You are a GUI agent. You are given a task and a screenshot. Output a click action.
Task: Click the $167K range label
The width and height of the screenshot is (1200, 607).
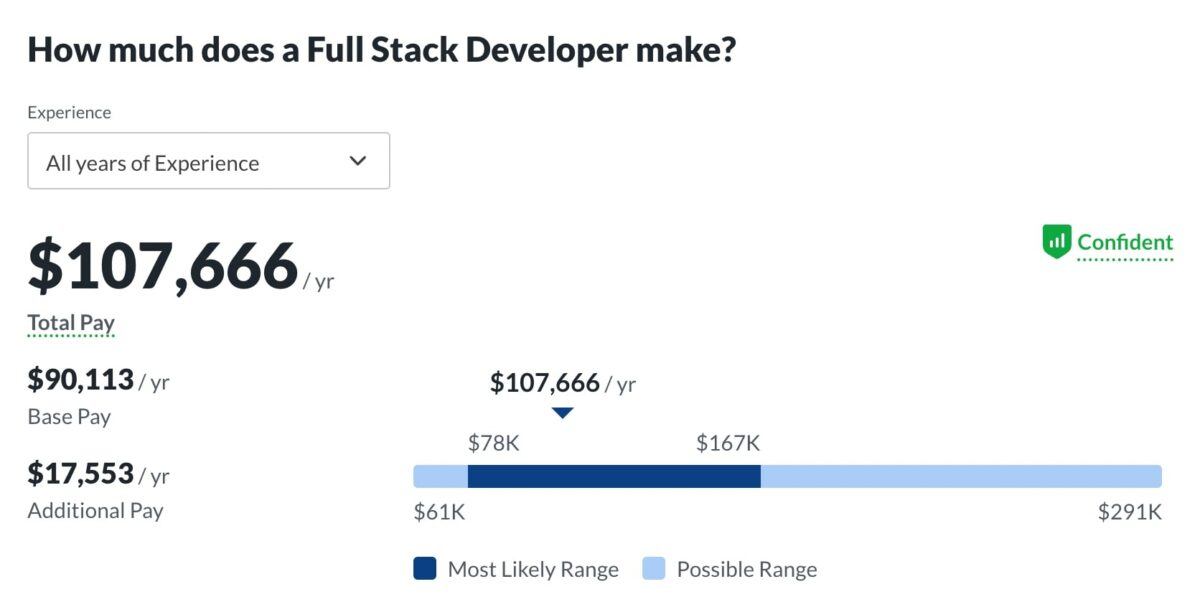(728, 443)
